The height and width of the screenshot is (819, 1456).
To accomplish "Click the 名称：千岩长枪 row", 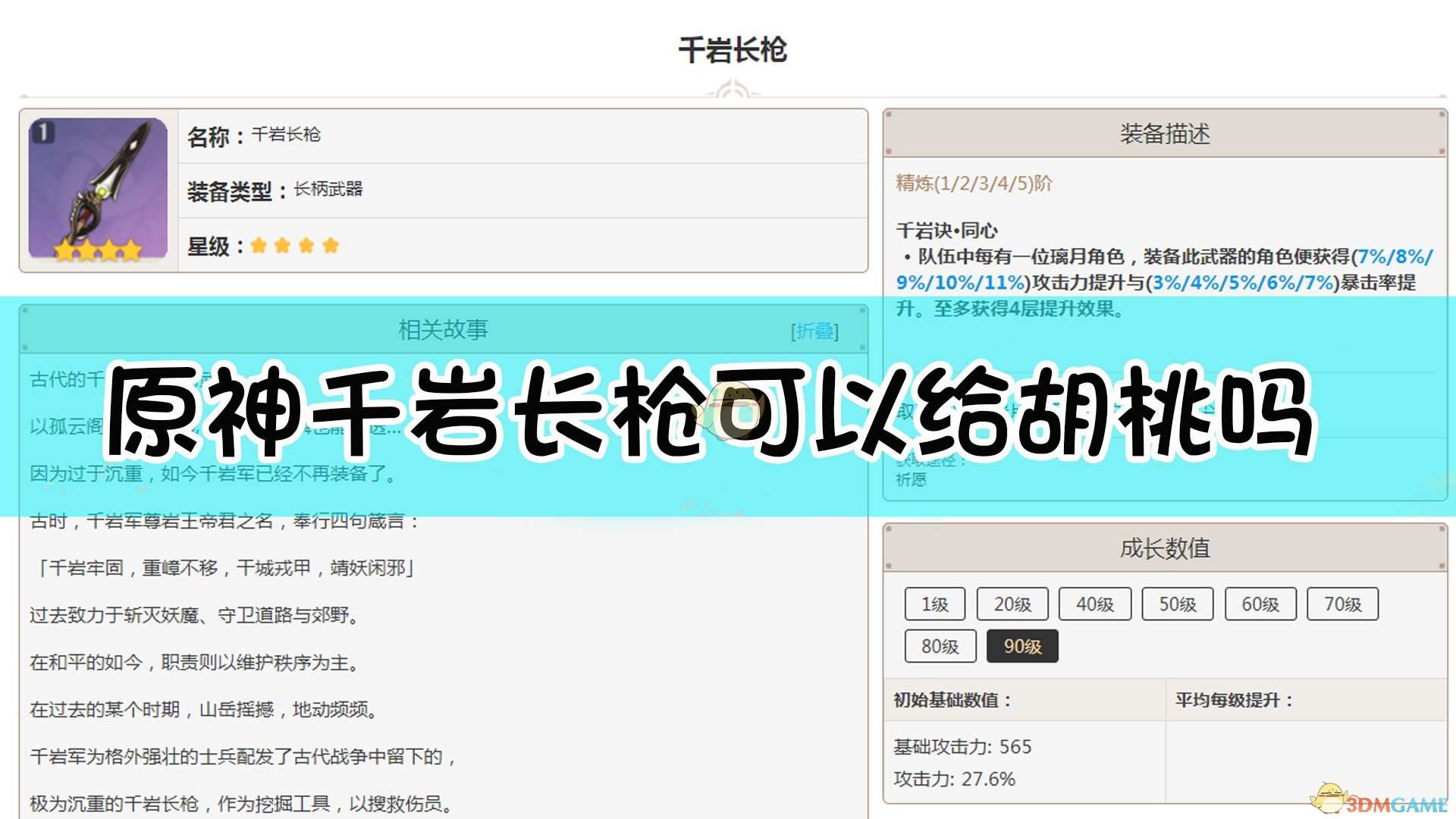I will pyautogui.click(x=523, y=136).
